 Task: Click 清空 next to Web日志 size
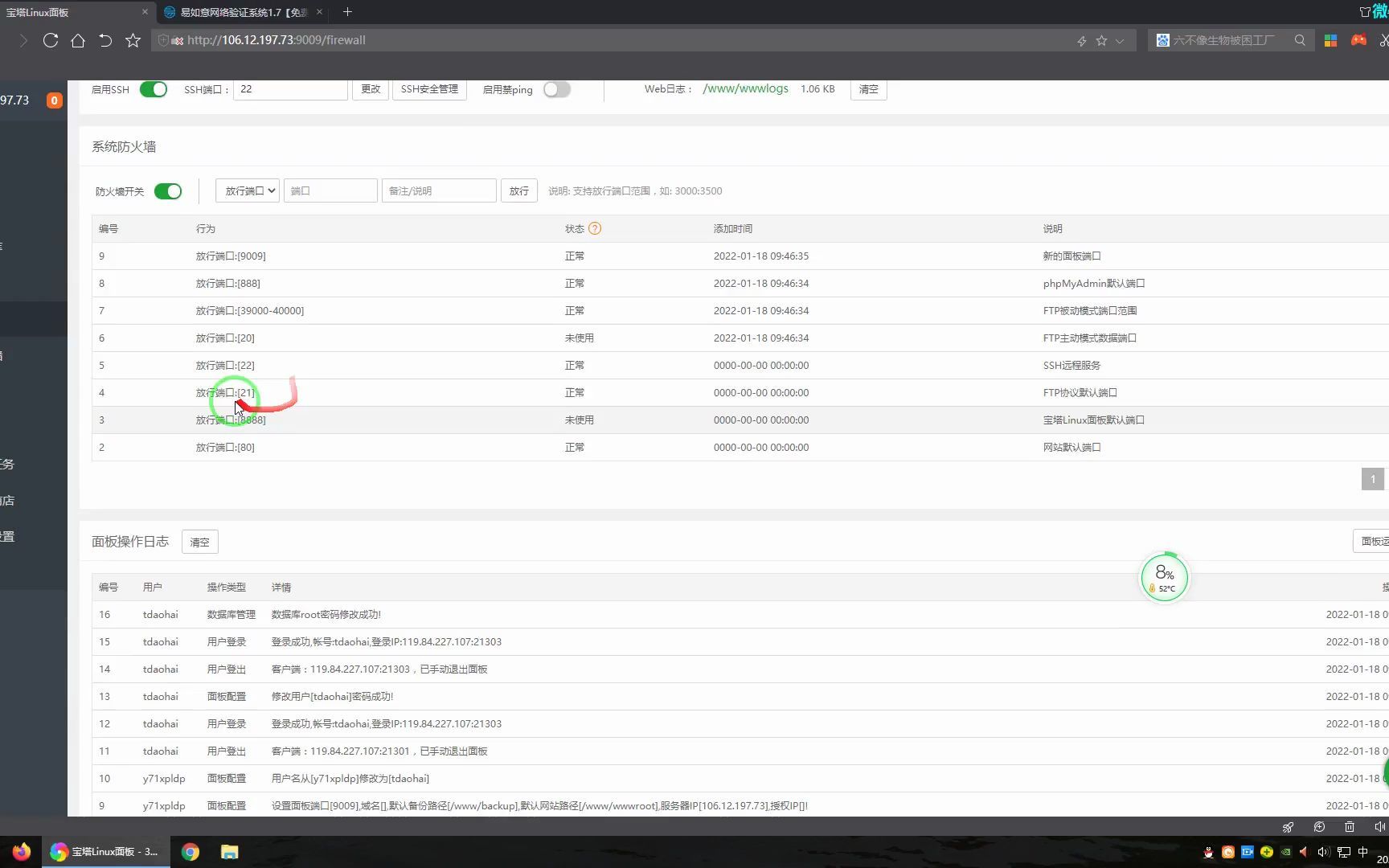click(x=869, y=89)
